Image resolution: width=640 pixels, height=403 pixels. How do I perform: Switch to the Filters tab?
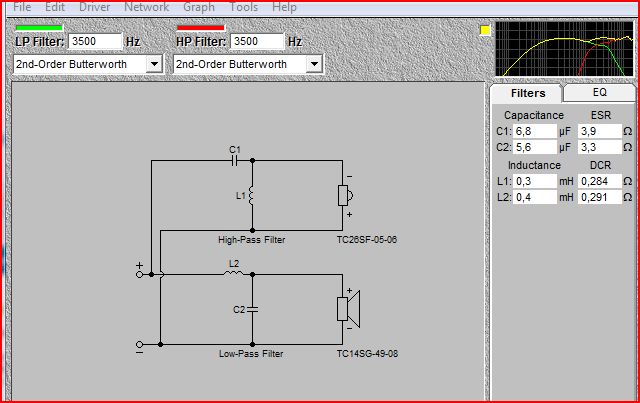528,93
